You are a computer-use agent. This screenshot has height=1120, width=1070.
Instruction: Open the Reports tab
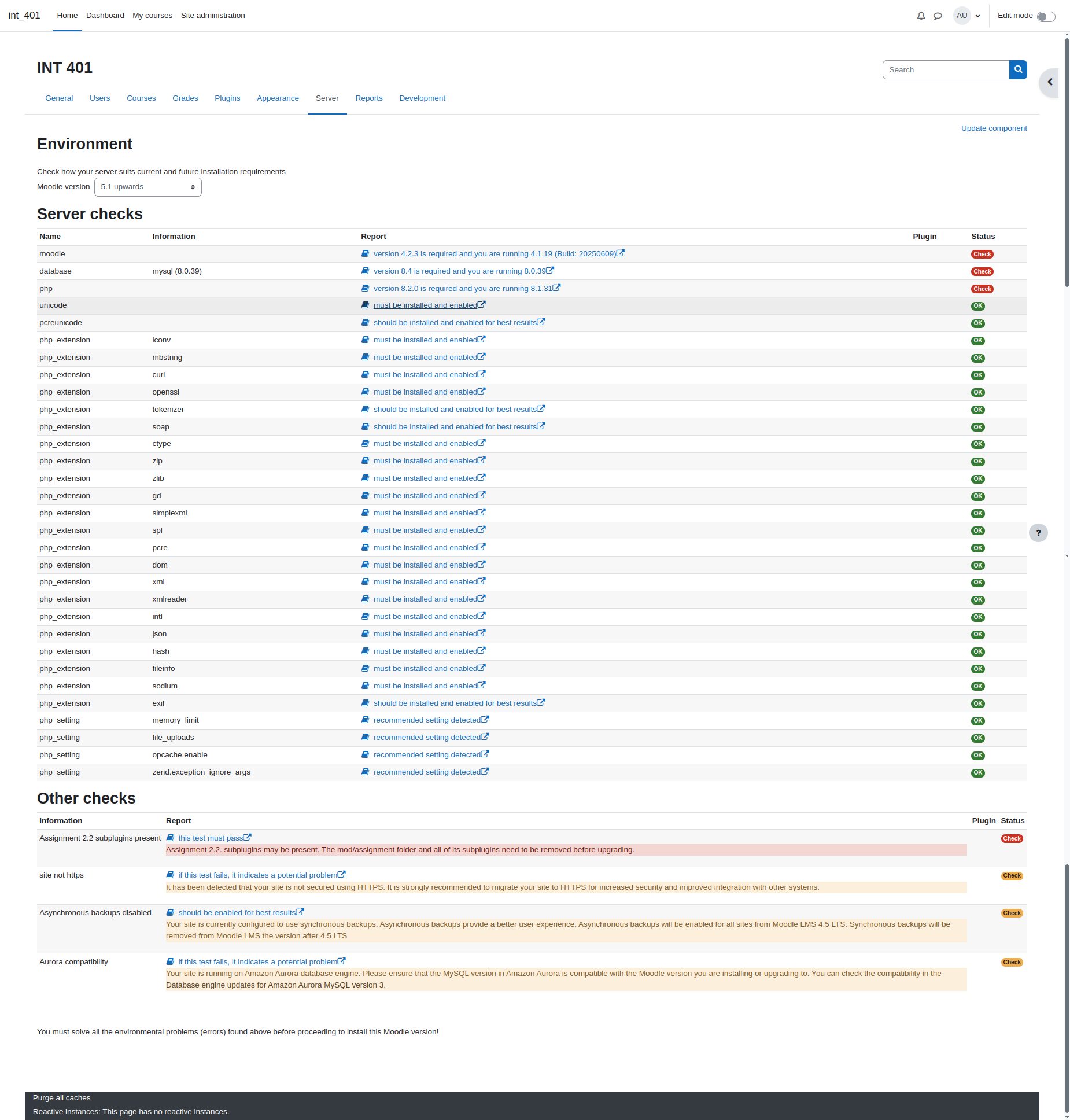tap(369, 98)
